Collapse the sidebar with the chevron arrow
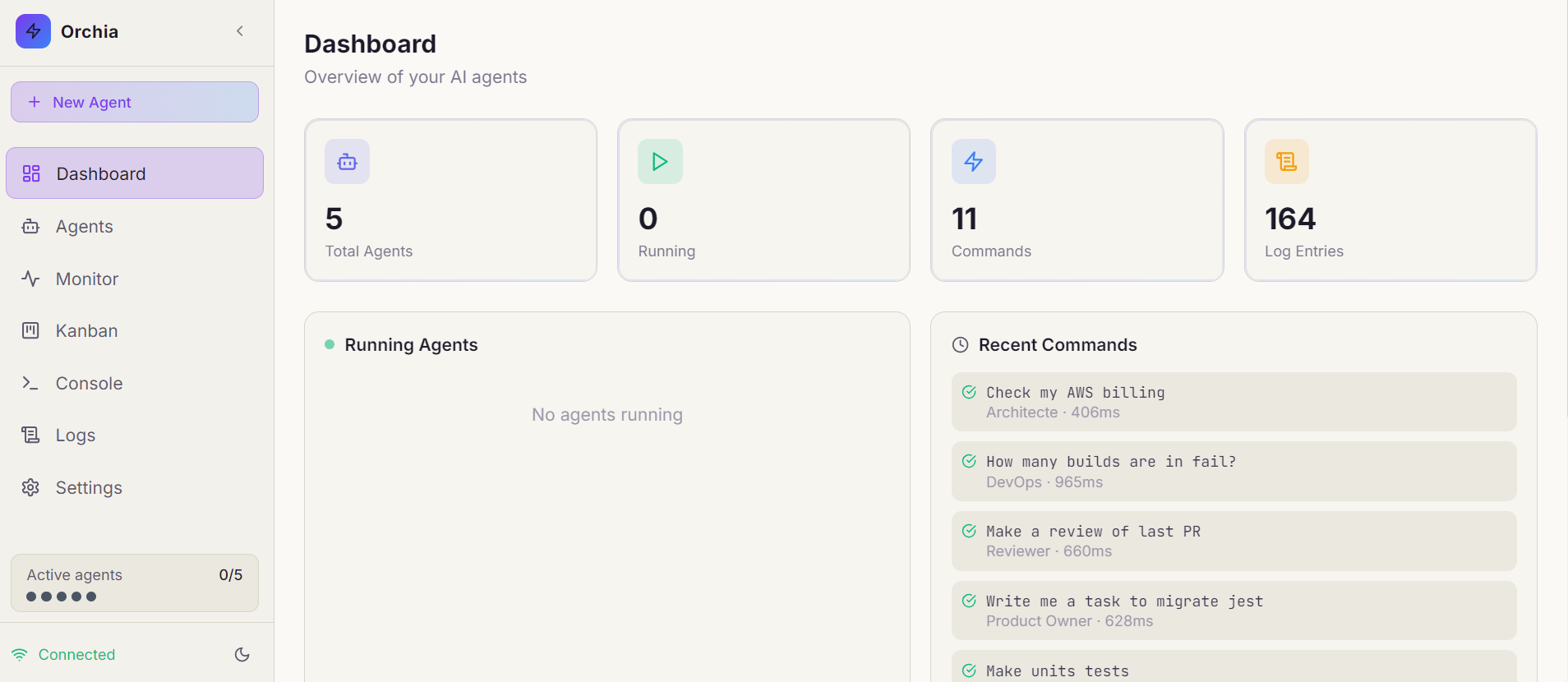Image resolution: width=1568 pixels, height=682 pixels. tap(240, 31)
